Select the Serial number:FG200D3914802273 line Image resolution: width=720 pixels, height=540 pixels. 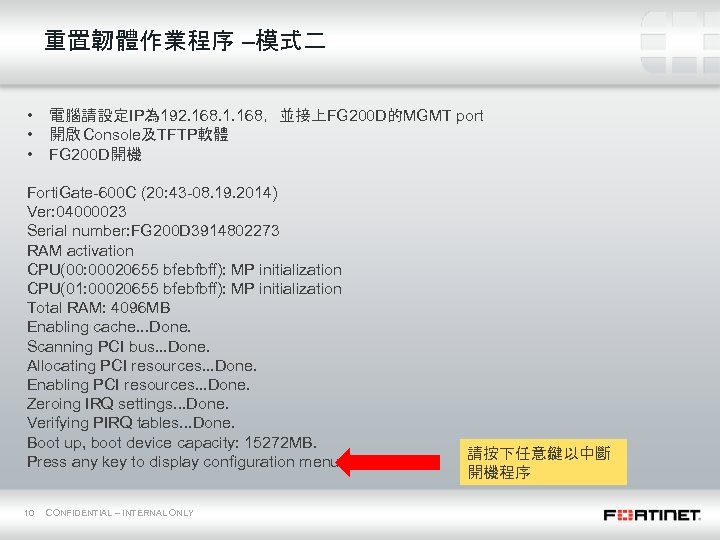click(x=153, y=231)
